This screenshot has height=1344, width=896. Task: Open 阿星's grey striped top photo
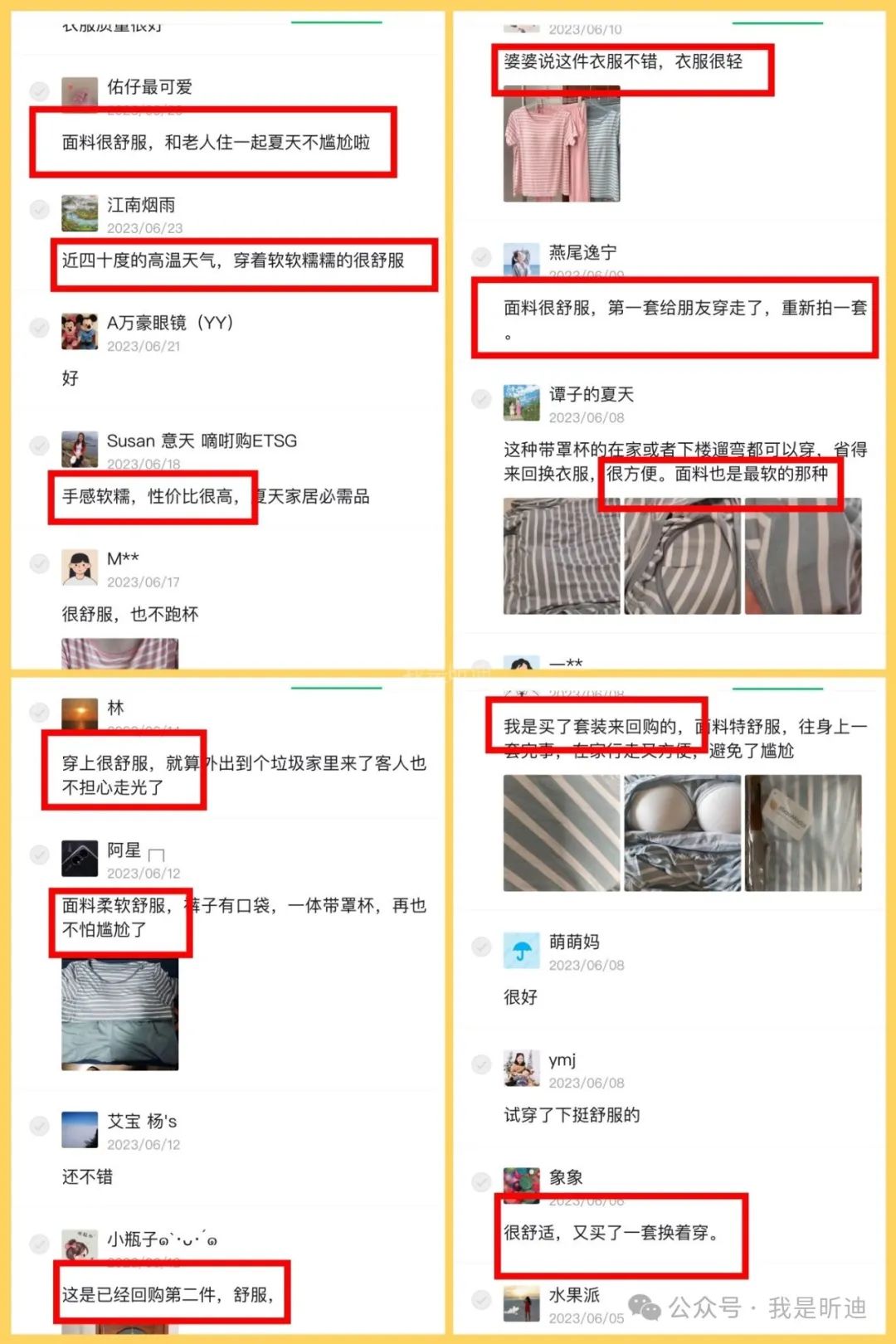click(119, 1015)
